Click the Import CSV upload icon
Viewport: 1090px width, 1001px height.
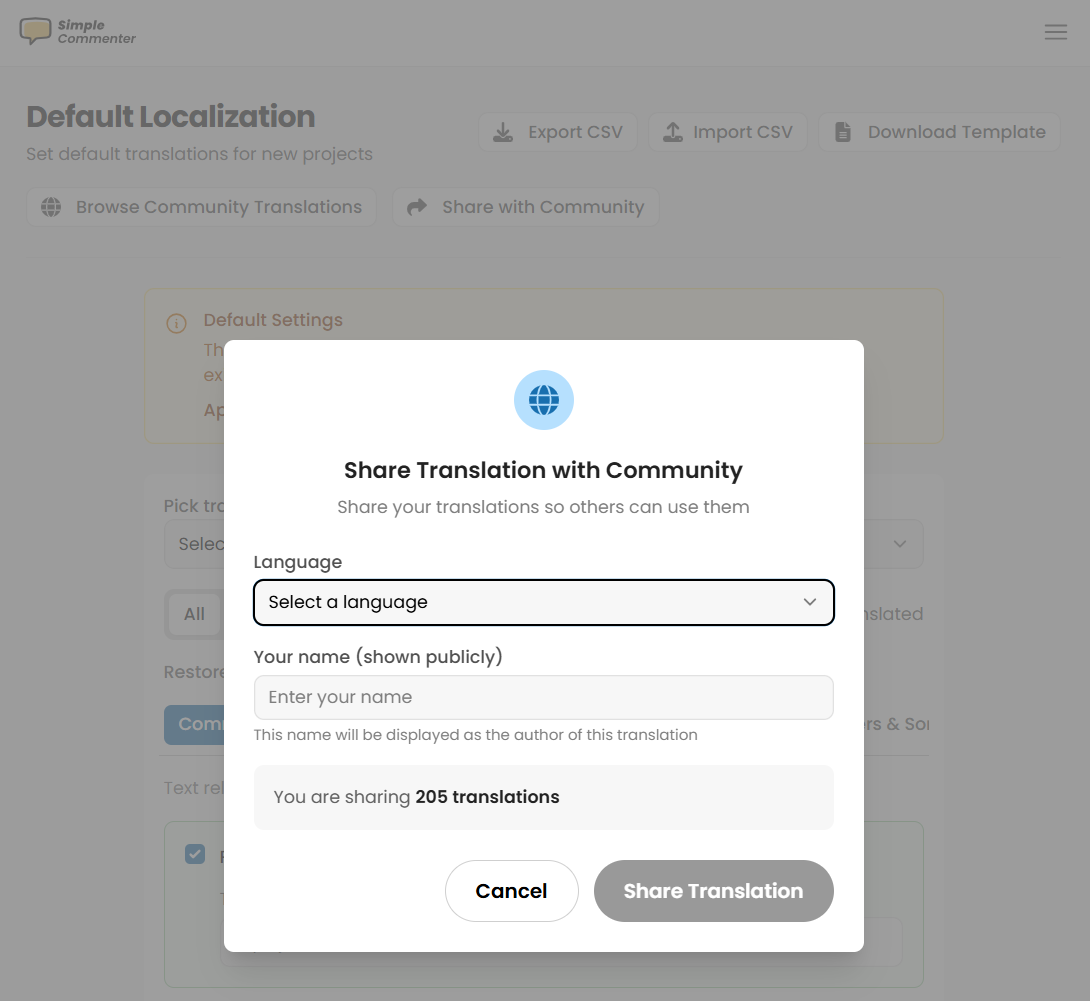pos(673,132)
